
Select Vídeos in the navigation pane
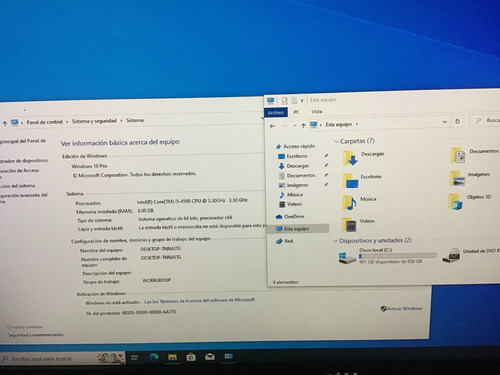coord(294,204)
